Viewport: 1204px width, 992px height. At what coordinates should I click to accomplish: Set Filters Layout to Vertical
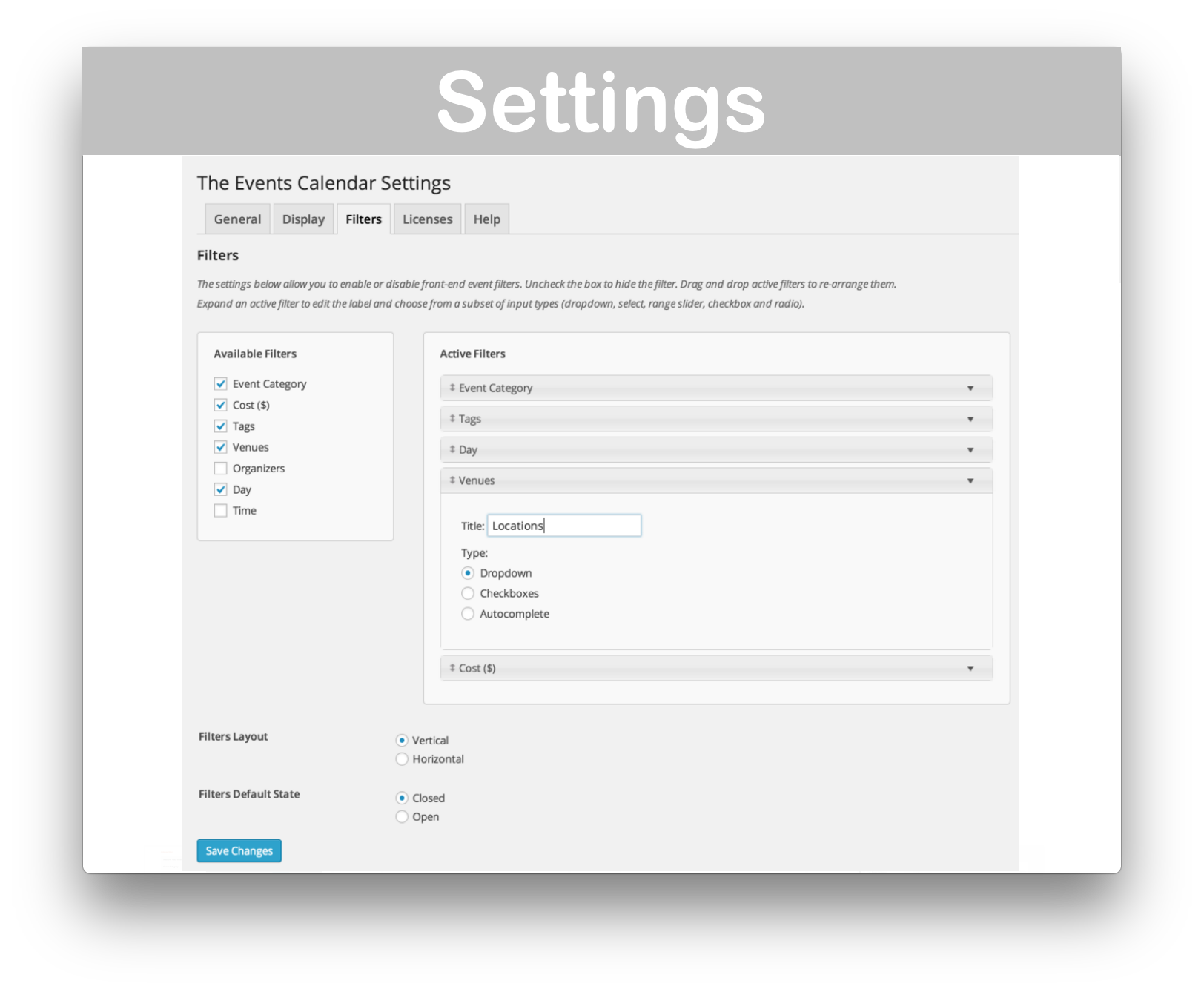coord(402,740)
